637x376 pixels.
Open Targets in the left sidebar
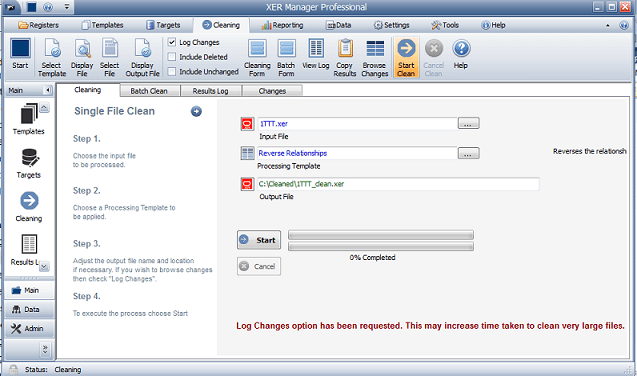[x=29, y=163]
